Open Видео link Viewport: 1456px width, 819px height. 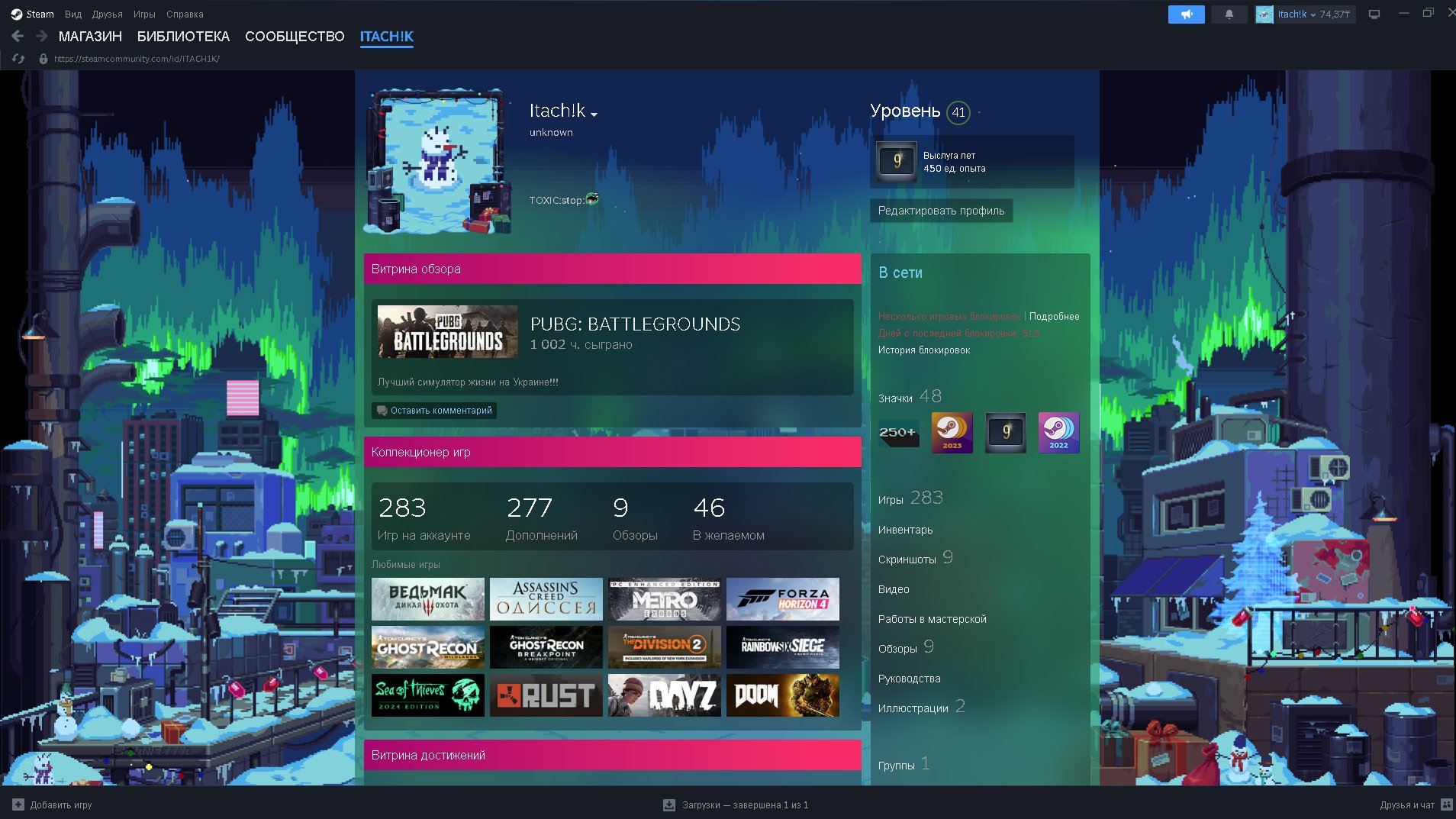pyautogui.click(x=893, y=589)
